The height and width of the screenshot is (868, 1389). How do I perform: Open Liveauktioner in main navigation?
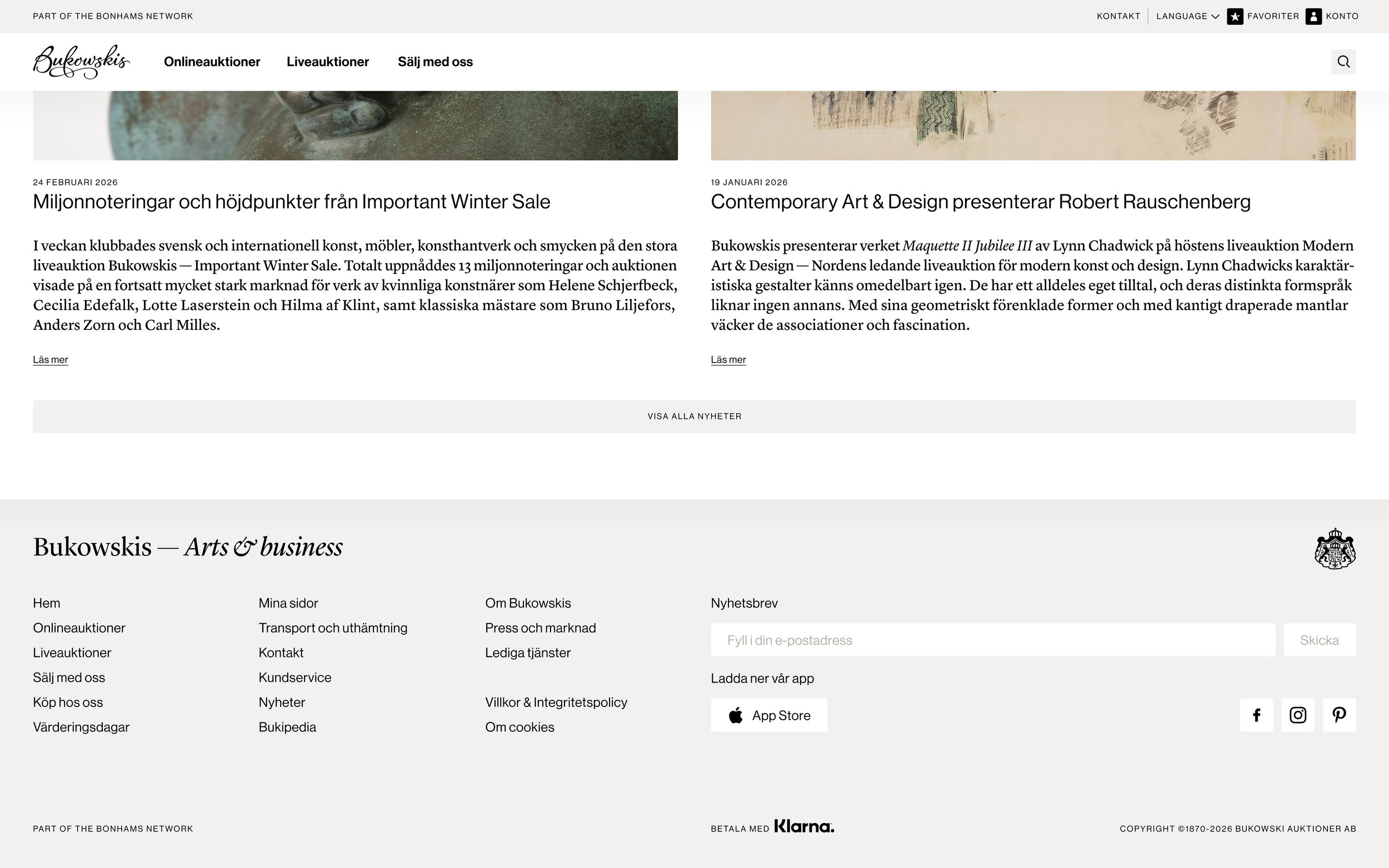[x=328, y=62]
